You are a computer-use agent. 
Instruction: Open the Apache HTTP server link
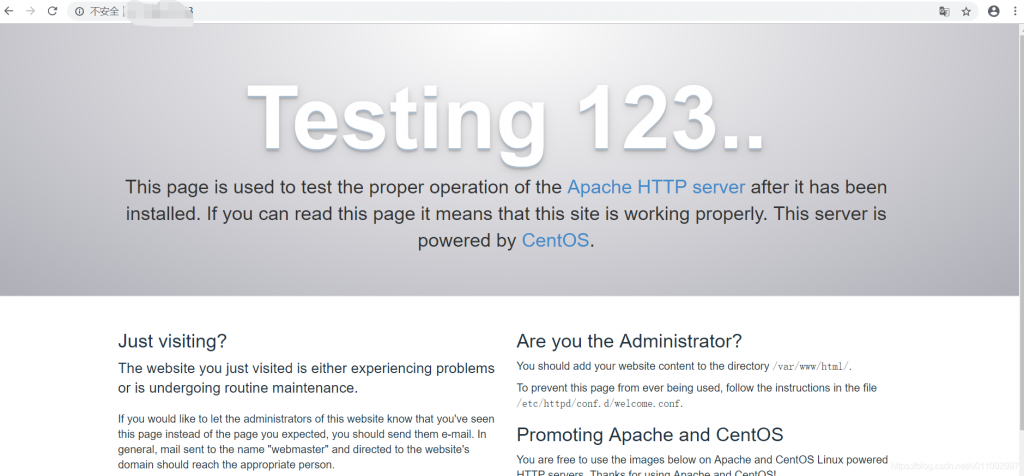coord(655,187)
